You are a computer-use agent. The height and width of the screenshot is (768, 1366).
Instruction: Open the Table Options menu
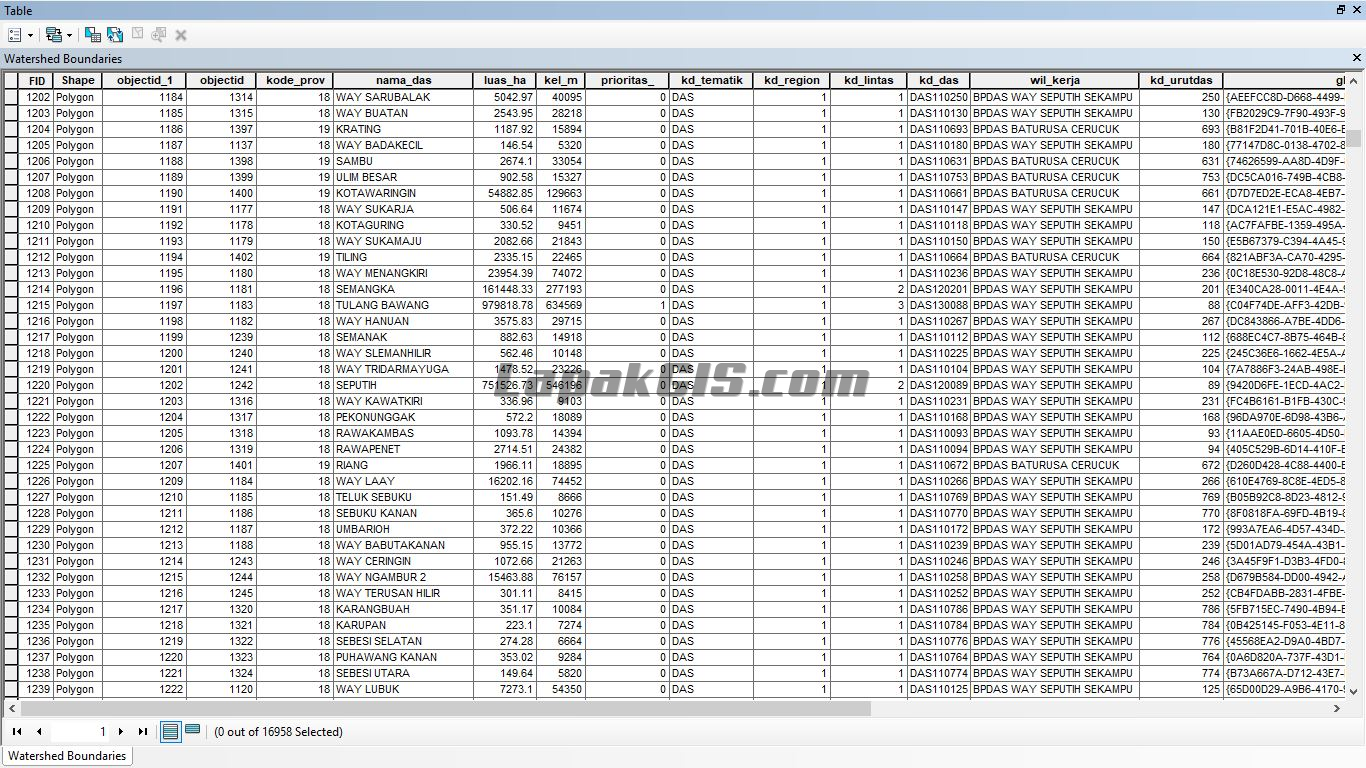pos(15,35)
